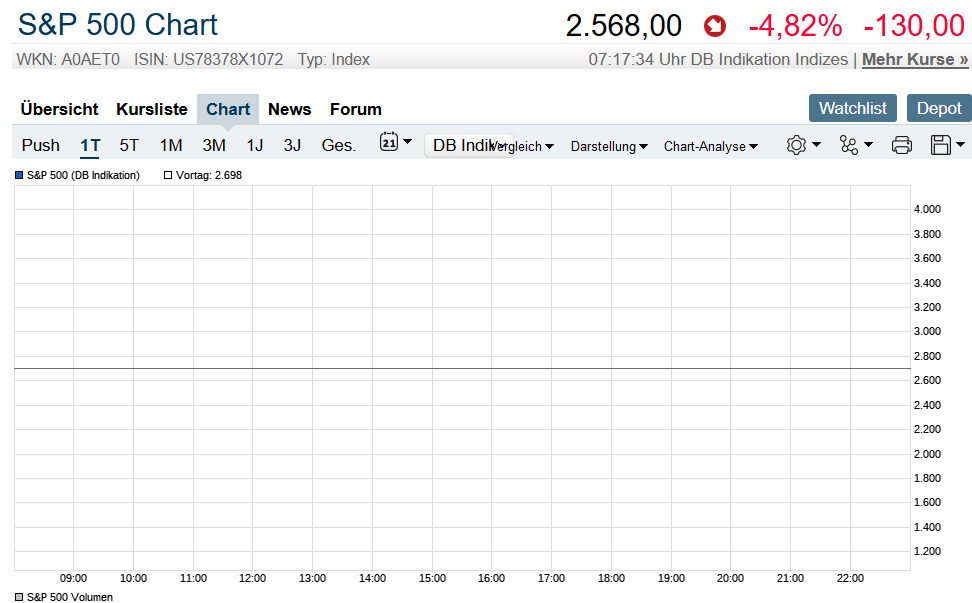Click the Vortag reference line in chart

point(462,369)
